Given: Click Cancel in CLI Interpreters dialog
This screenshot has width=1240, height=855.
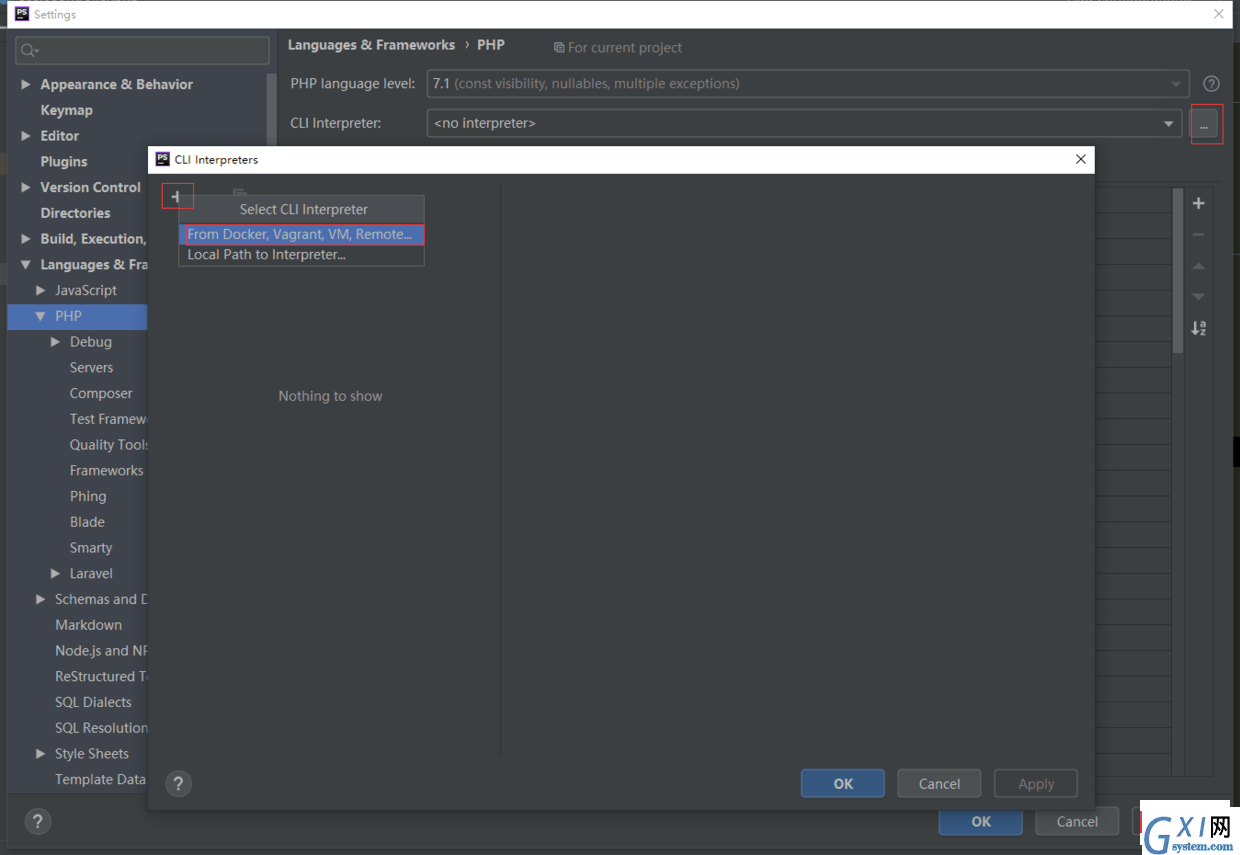Looking at the screenshot, I should (939, 784).
